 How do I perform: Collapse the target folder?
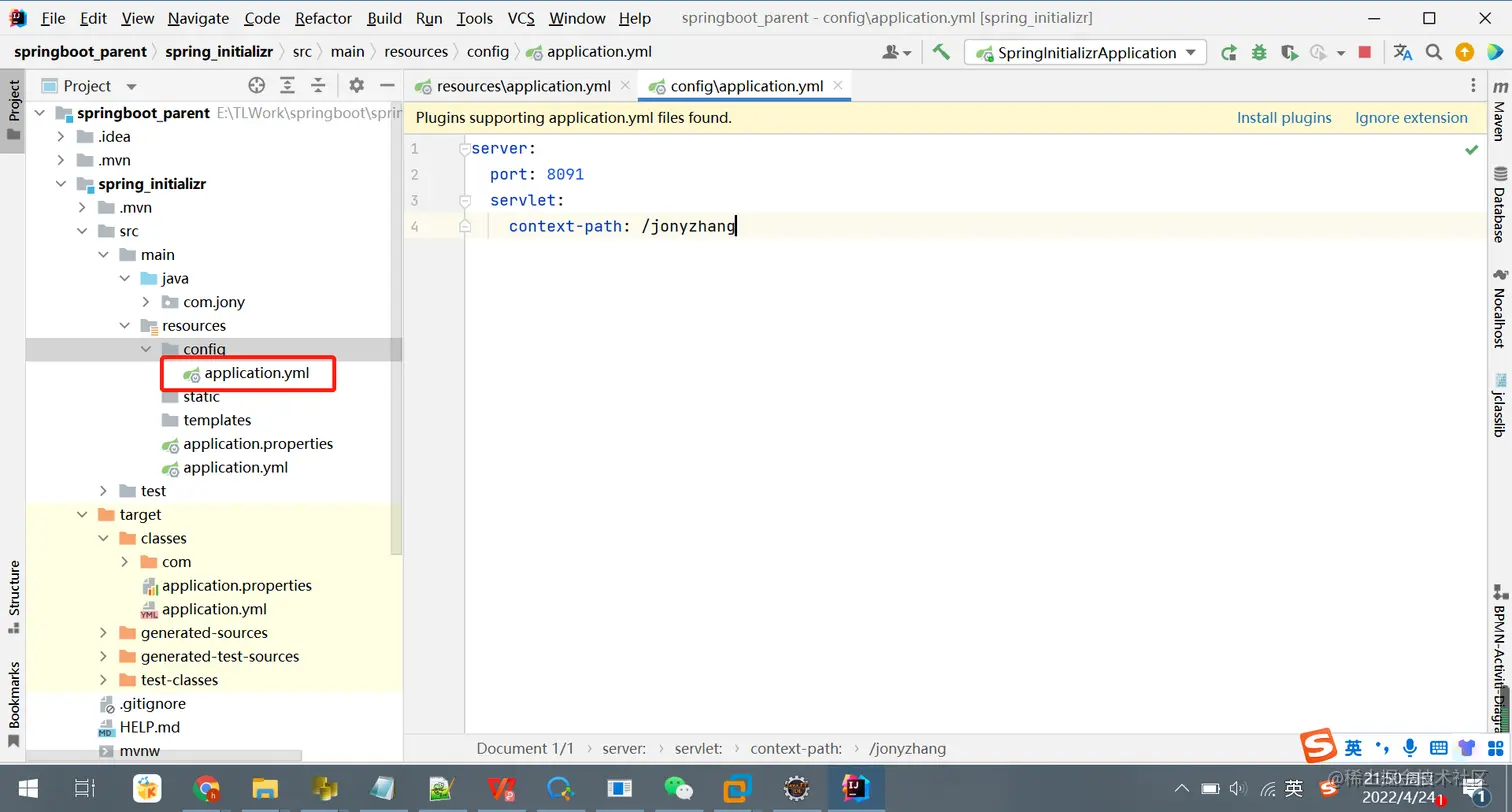tap(82, 515)
